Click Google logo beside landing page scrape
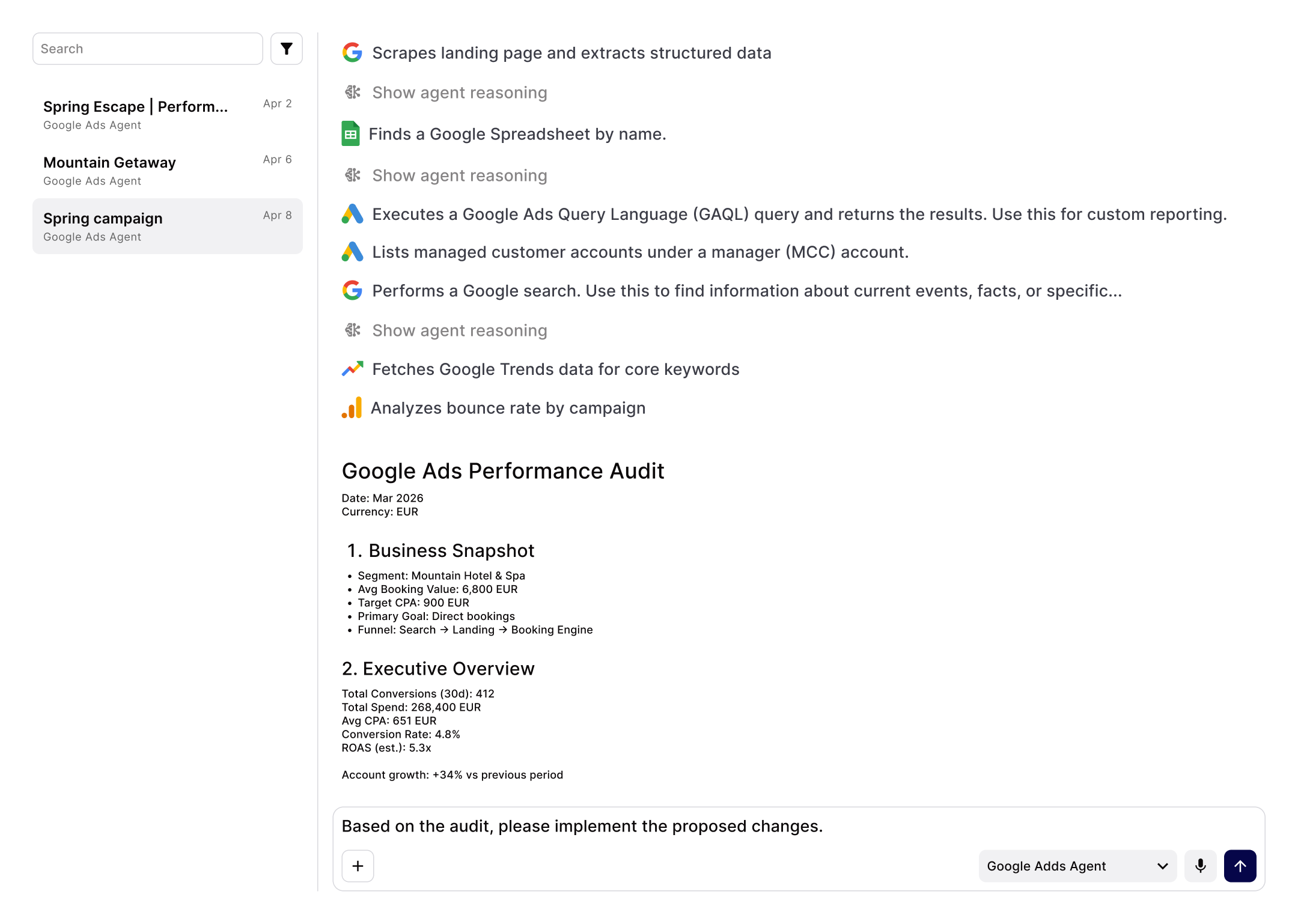1298x924 pixels. click(352, 53)
